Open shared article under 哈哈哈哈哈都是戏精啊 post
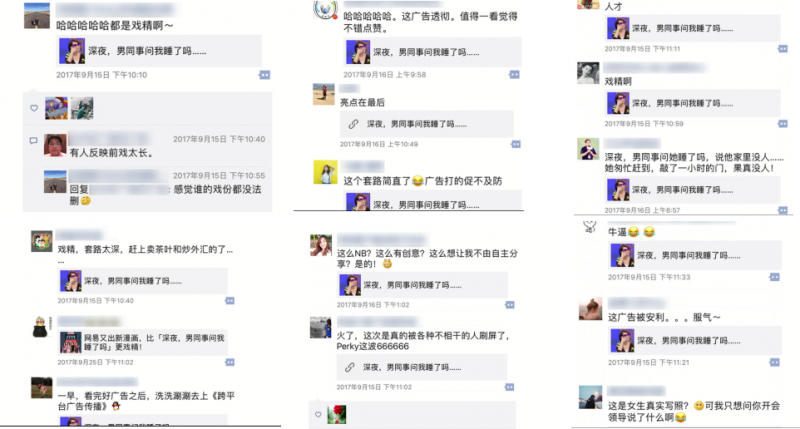Image resolution: width=800 pixels, height=429 pixels. click(159, 51)
